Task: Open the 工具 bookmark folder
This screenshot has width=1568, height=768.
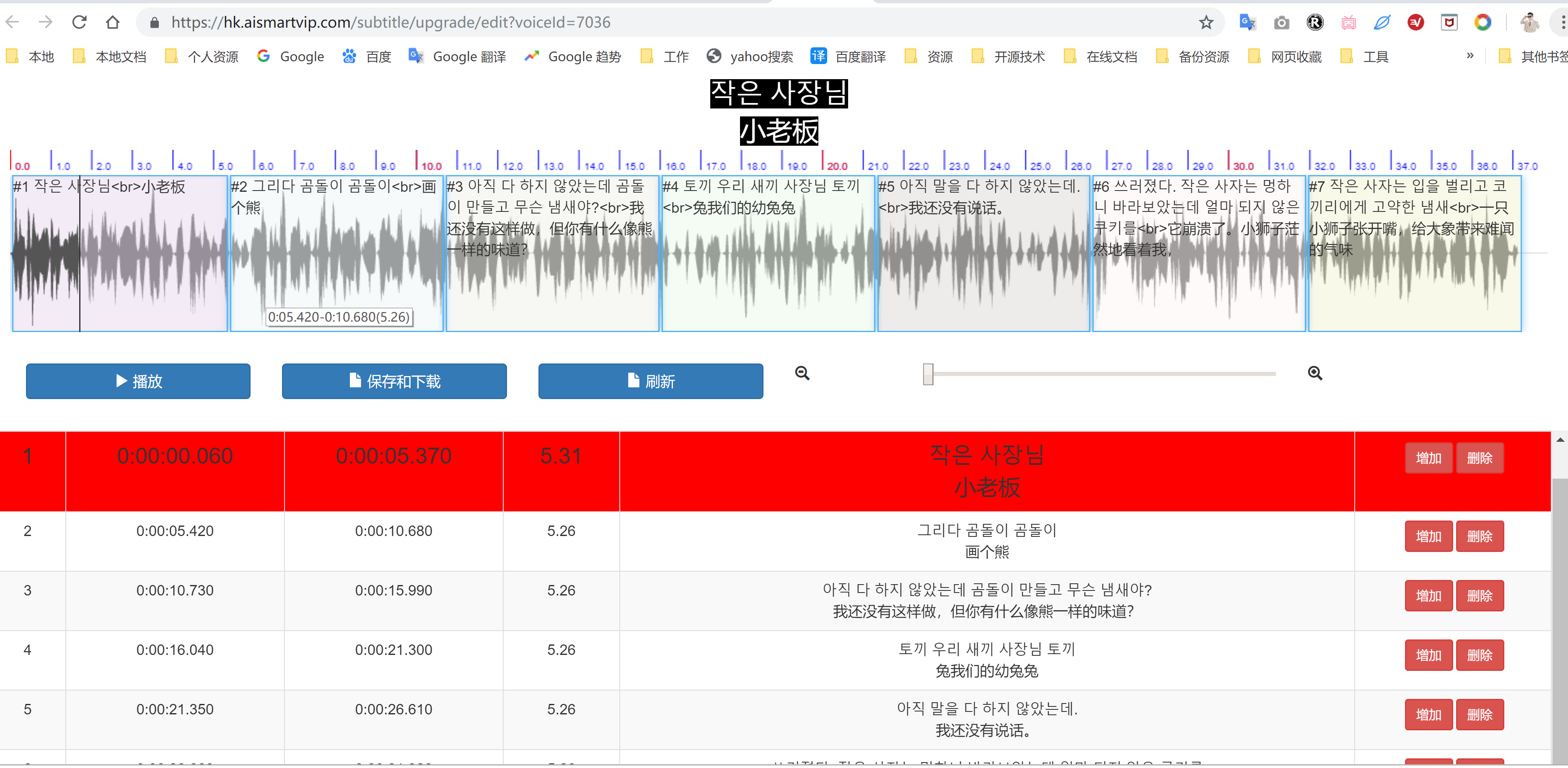Action: [1364, 57]
